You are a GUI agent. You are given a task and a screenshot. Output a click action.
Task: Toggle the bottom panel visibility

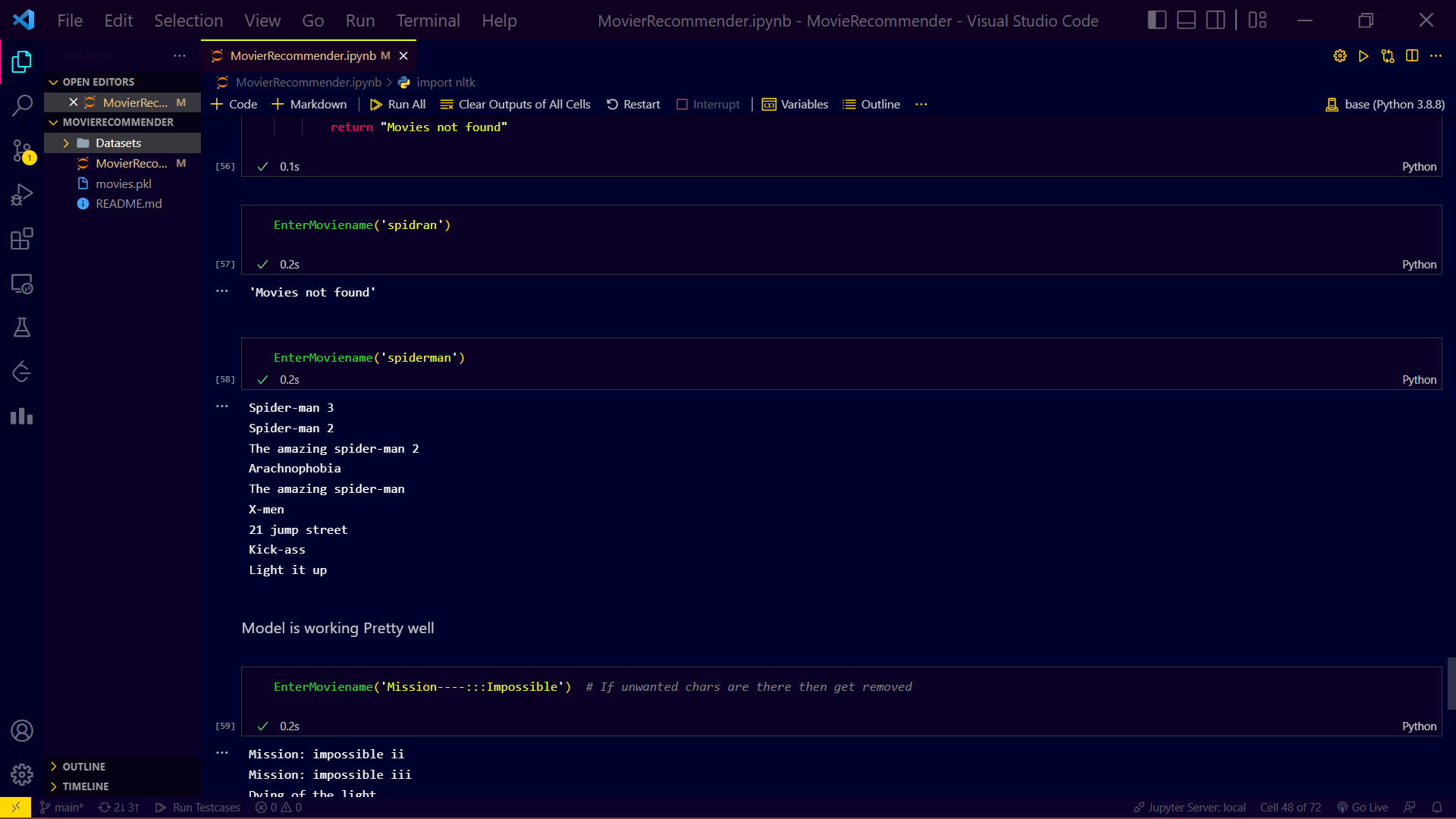pyautogui.click(x=1185, y=20)
